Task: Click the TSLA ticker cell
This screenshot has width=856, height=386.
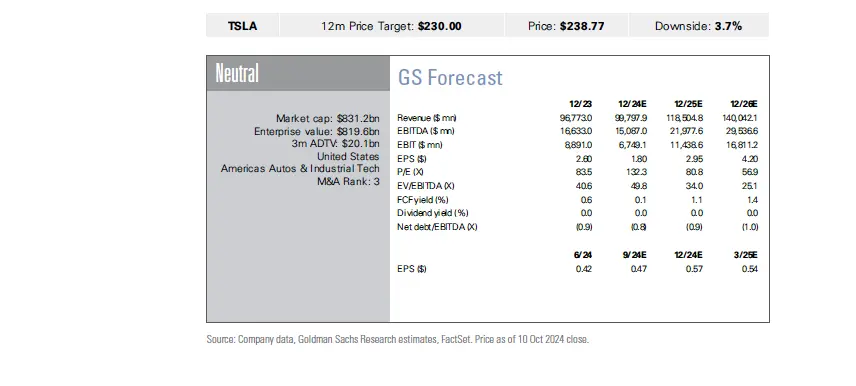Action: coord(242,26)
